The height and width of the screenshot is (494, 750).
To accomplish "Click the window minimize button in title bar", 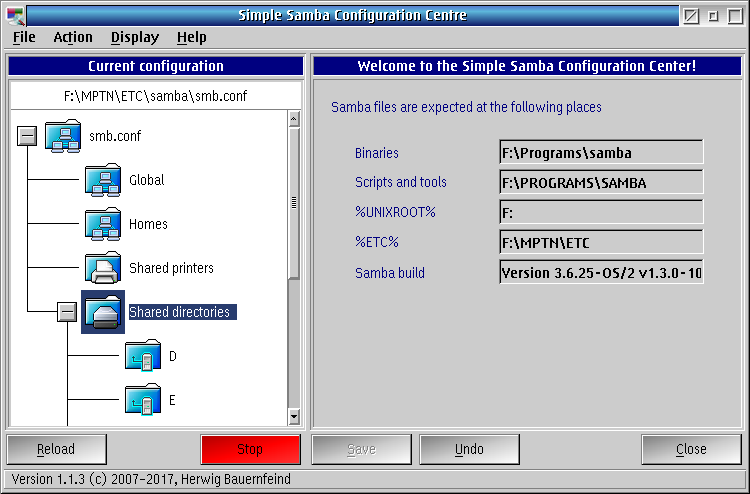I will tap(713, 16).
